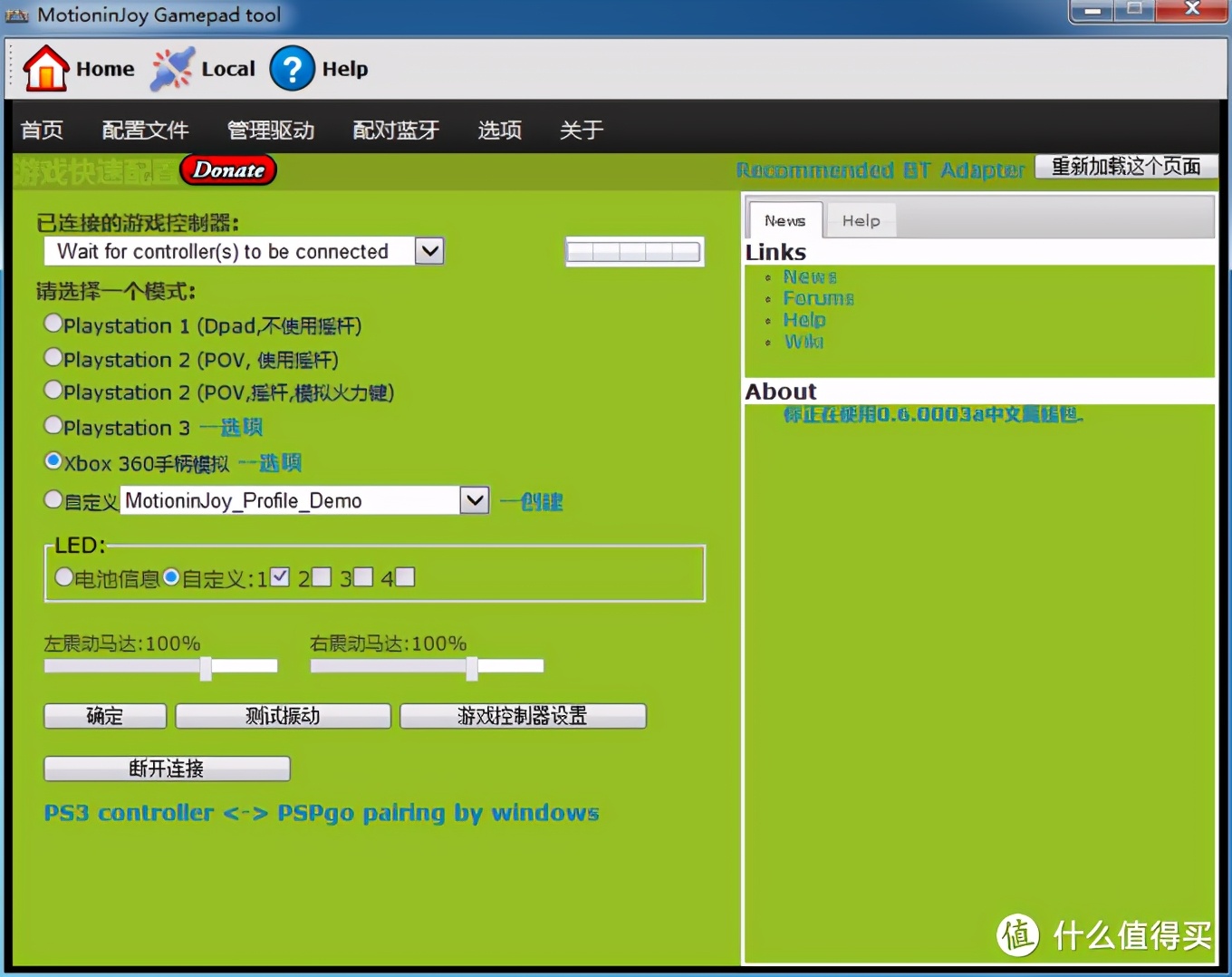Open PS3 controller PSPgo pairing link
1232x977 pixels.
[x=322, y=813]
